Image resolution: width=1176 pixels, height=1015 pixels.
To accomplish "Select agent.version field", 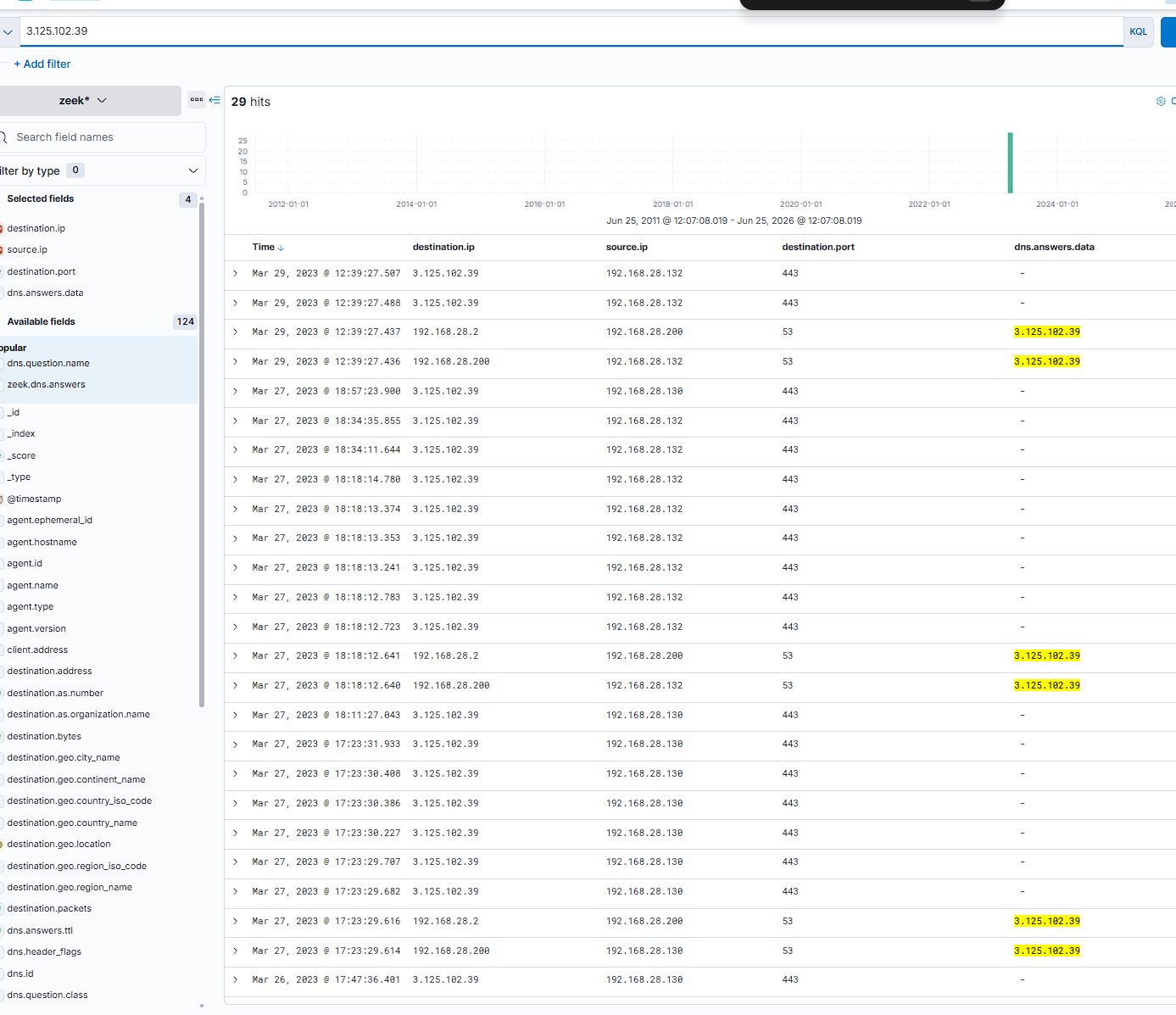I will tap(36, 628).
